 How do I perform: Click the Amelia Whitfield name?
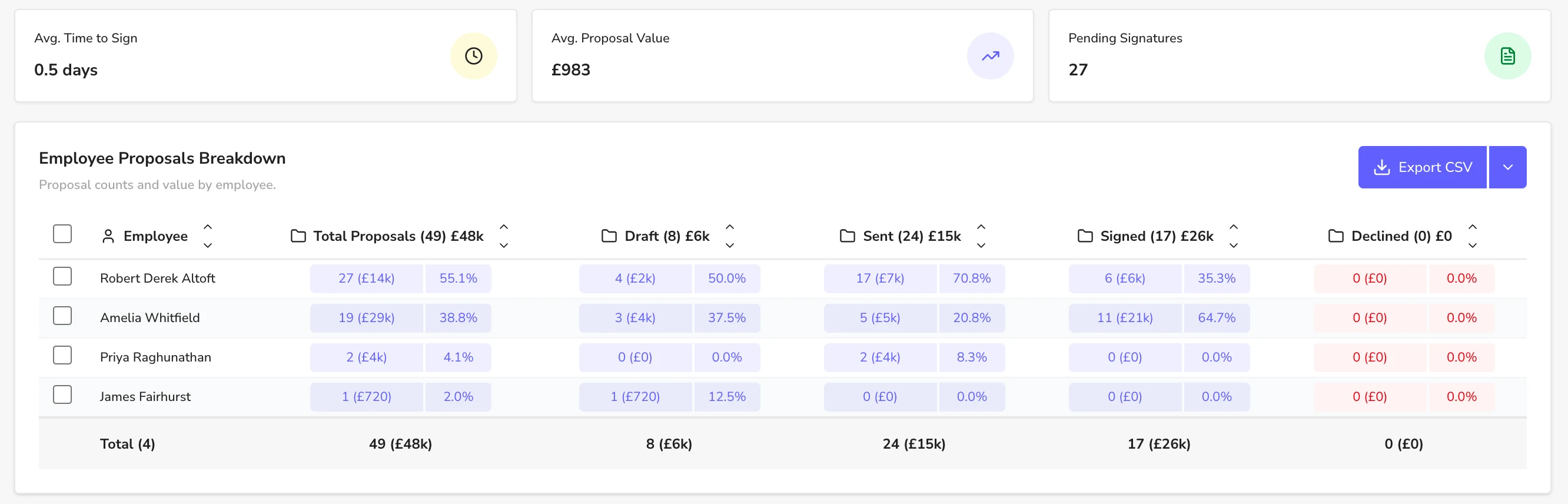point(150,318)
